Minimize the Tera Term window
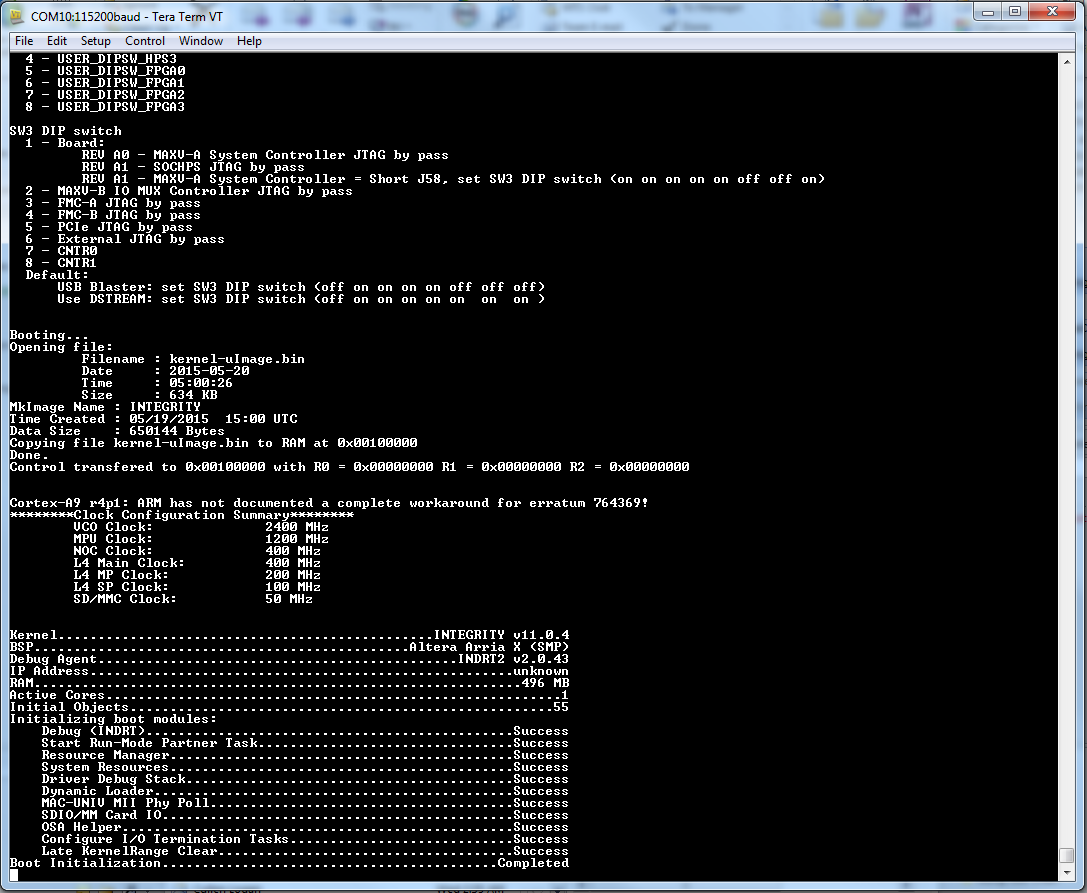This screenshot has width=1087, height=893. point(989,12)
